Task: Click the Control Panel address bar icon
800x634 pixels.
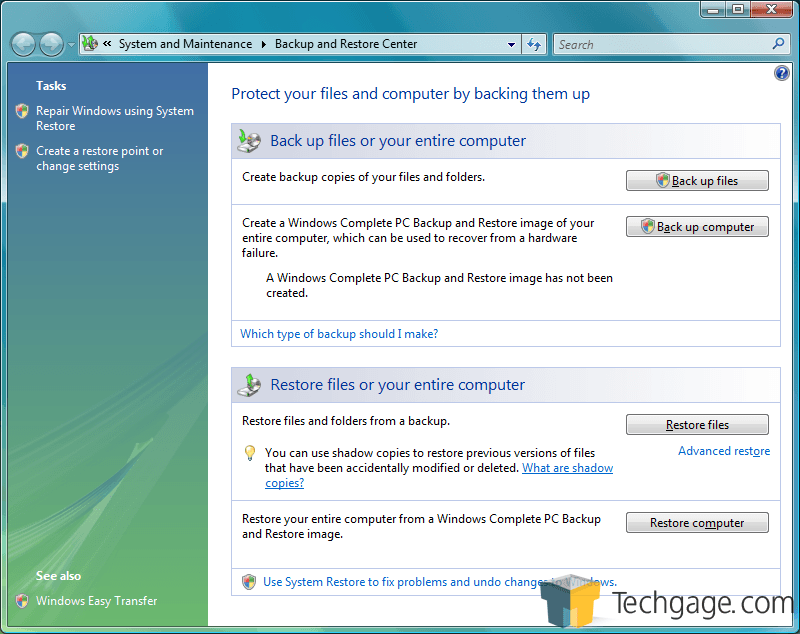Action: pos(90,43)
